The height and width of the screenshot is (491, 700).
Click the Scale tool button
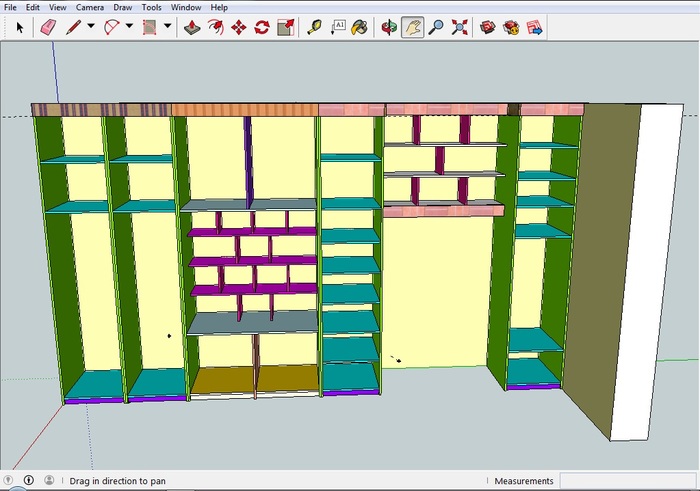coord(285,28)
